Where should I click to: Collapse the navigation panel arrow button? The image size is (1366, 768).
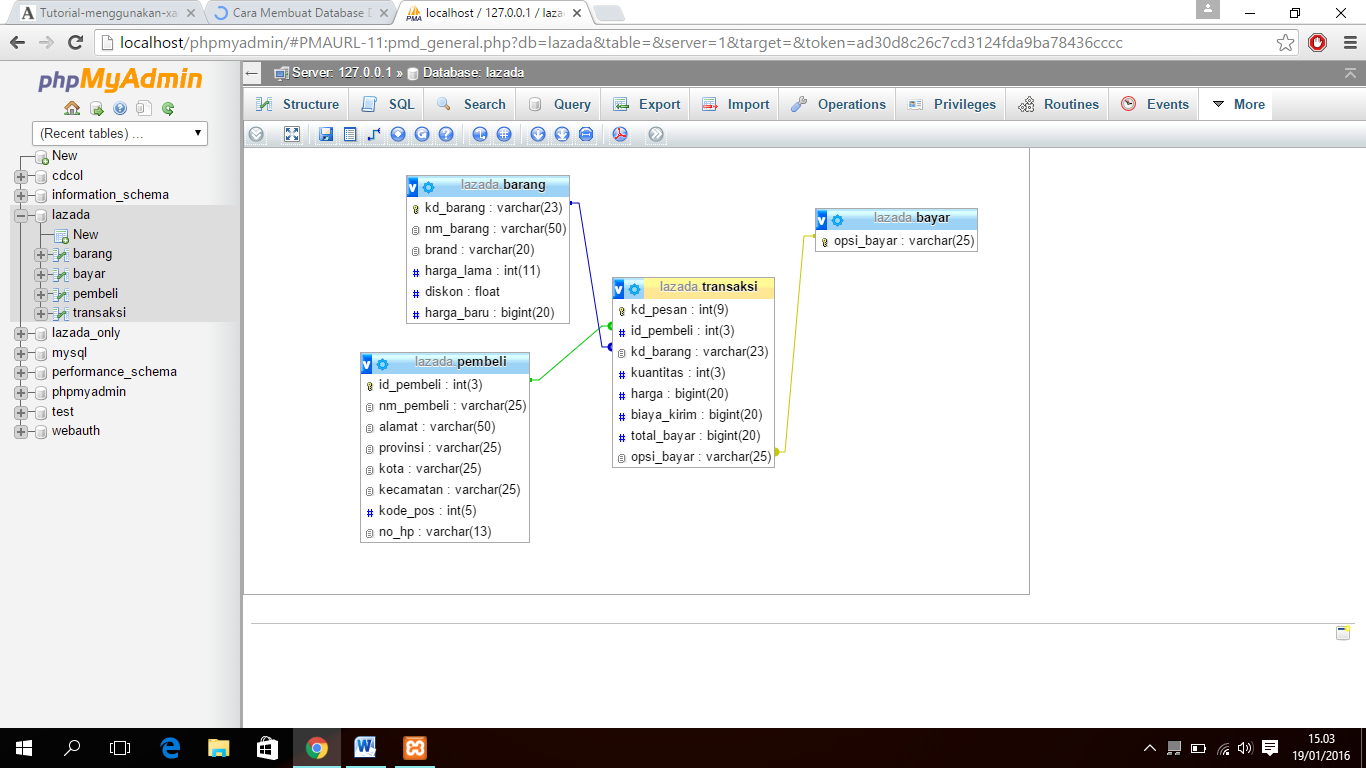[x=252, y=73]
